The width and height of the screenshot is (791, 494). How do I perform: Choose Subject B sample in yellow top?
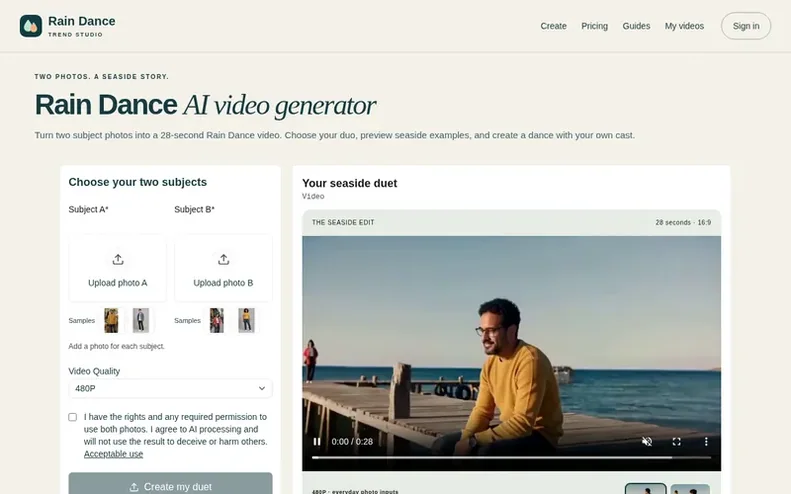[x=246, y=320]
